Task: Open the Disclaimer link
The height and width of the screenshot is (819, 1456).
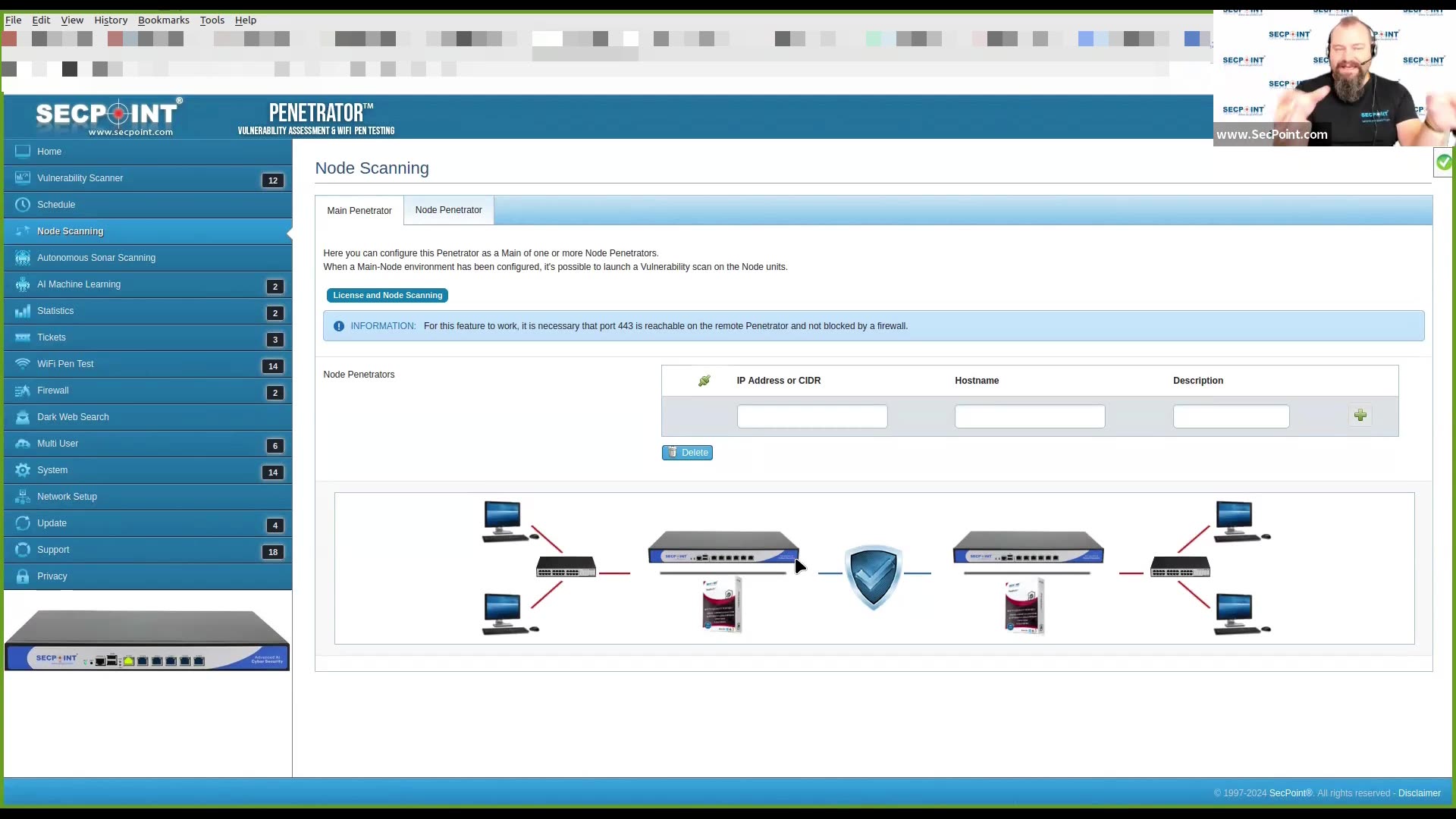Action: tap(1419, 792)
